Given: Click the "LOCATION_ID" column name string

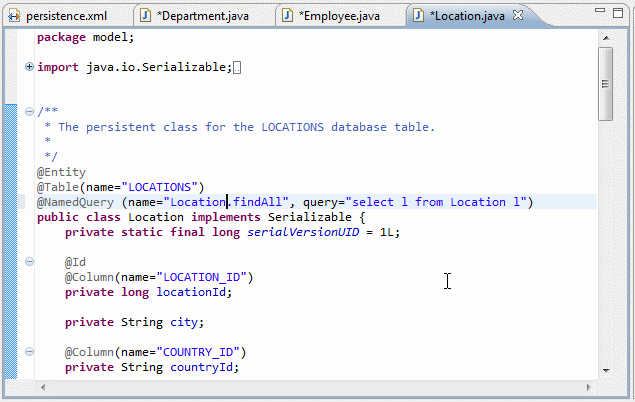Looking at the screenshot, I should (201, 277).
